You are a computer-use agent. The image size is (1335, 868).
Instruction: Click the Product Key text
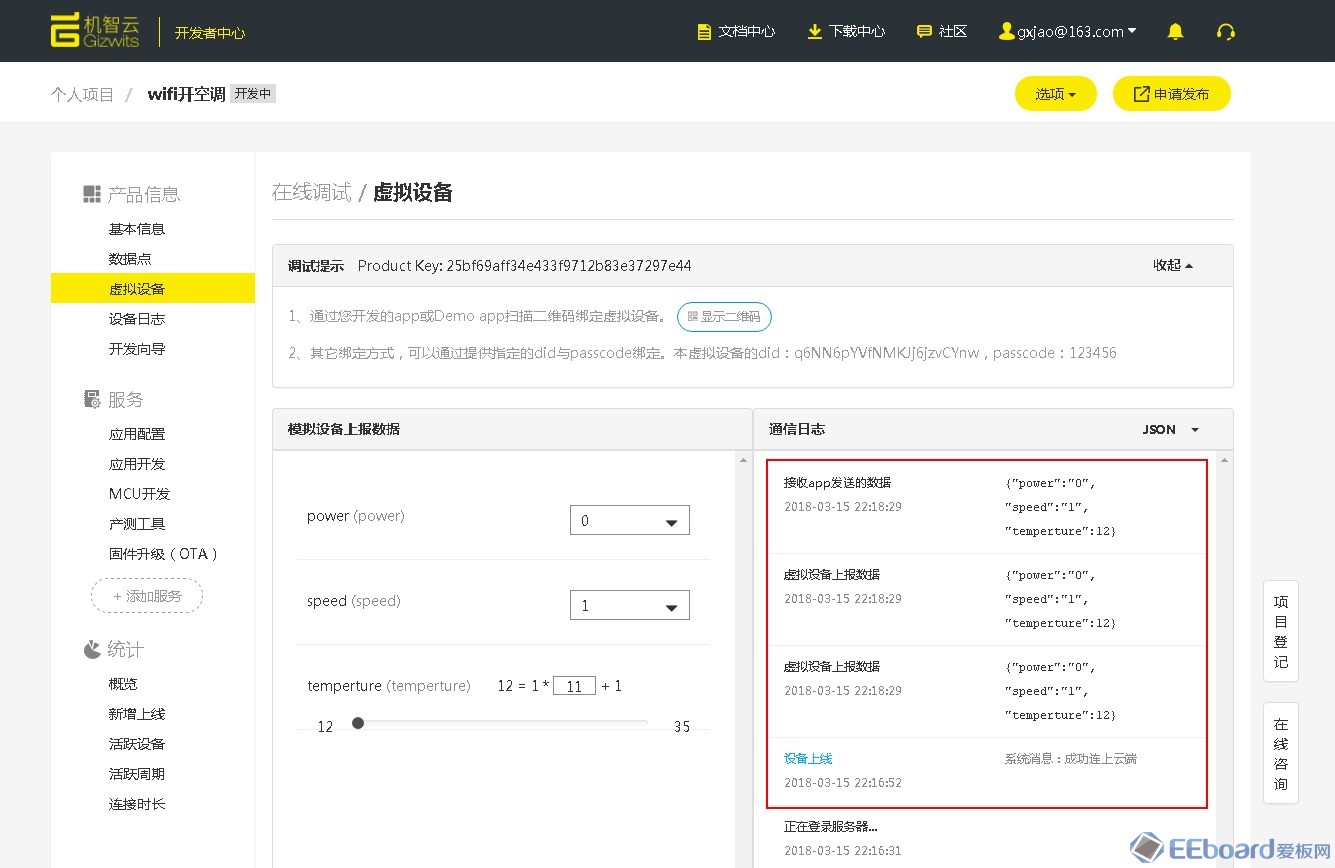click(524, 266)
